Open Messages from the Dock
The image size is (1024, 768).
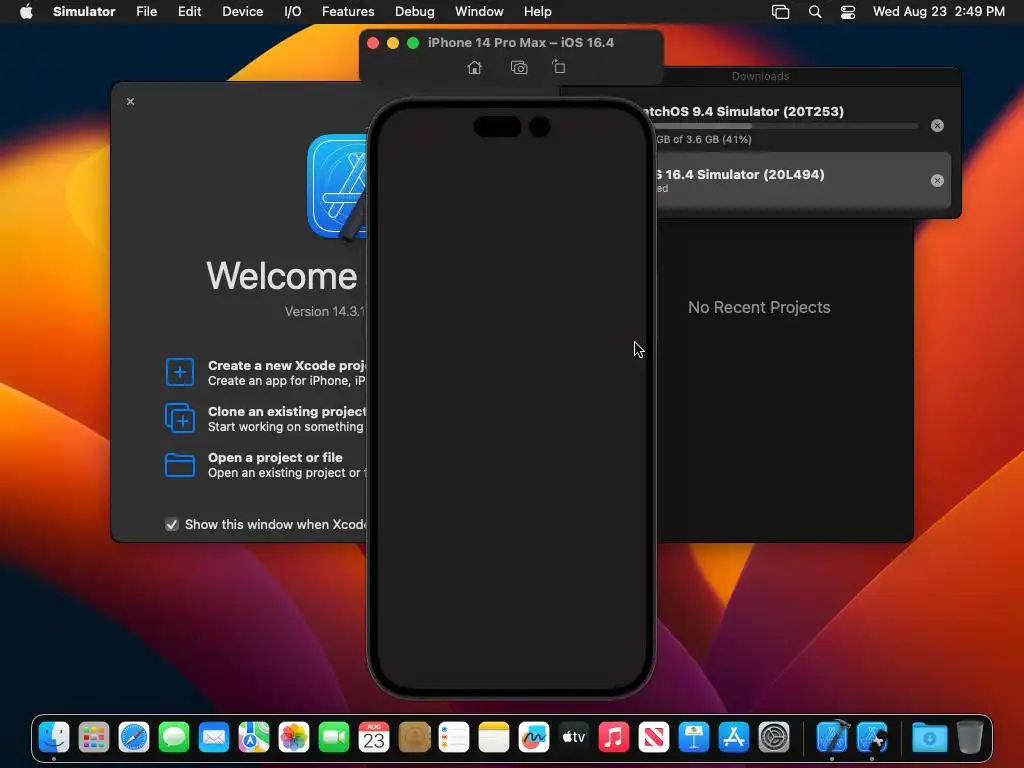pyautogui.click(x=174, y=737)
